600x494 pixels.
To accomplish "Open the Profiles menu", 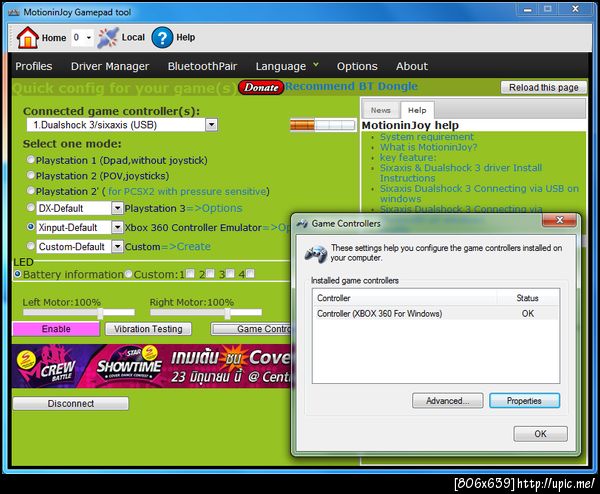I will (x=34, y=66).
